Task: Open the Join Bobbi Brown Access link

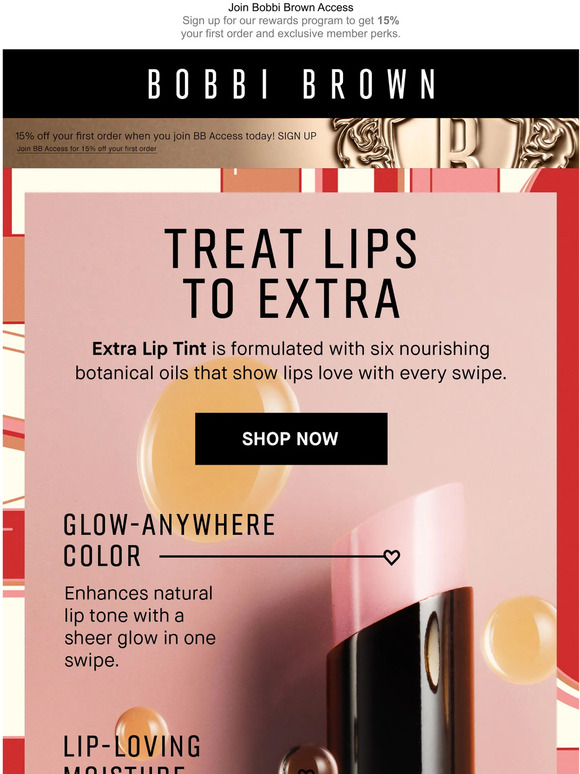Action: pos(290,7)
